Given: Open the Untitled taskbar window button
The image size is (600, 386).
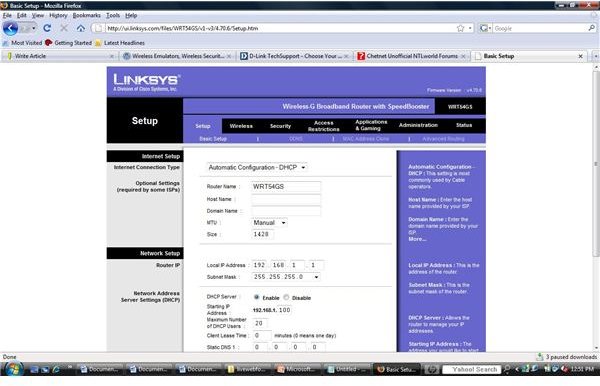Looking at the screenshot, I should click(348, 370).
